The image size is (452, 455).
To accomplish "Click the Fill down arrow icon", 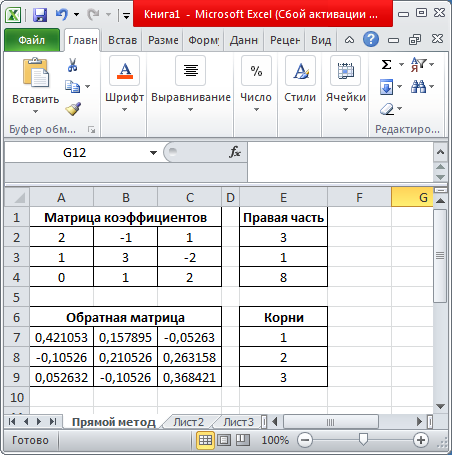I will point(387,87).
